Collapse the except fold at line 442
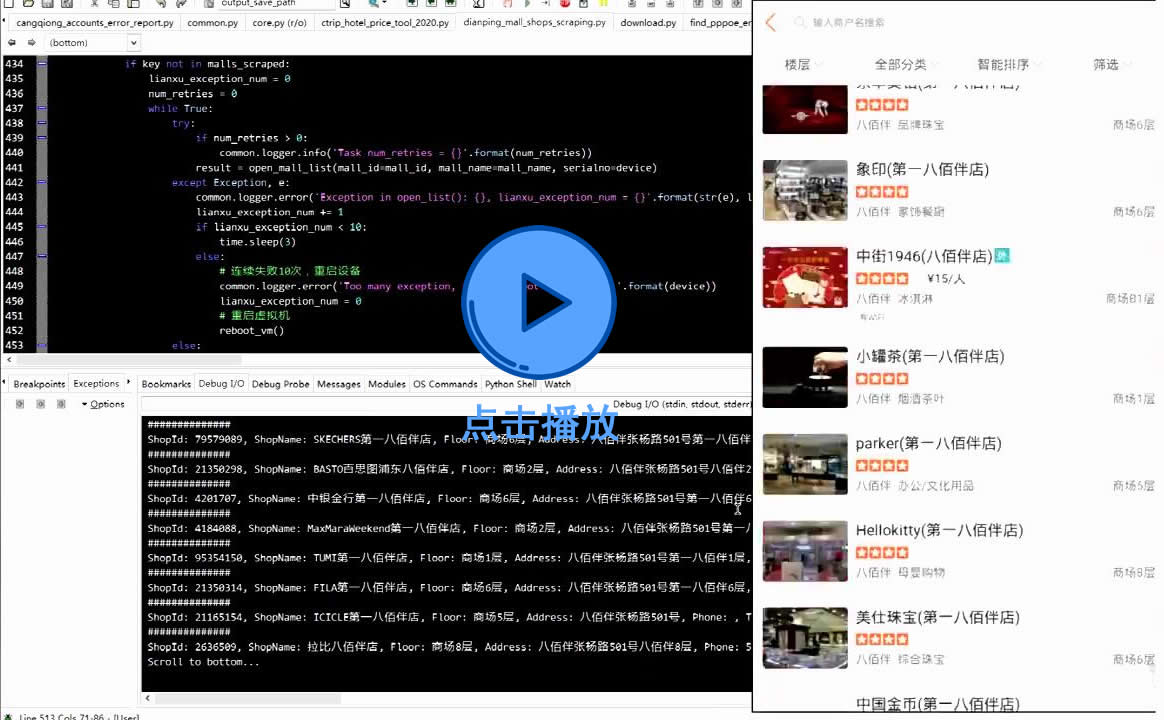1164x720 pixels. coord(42,182)
